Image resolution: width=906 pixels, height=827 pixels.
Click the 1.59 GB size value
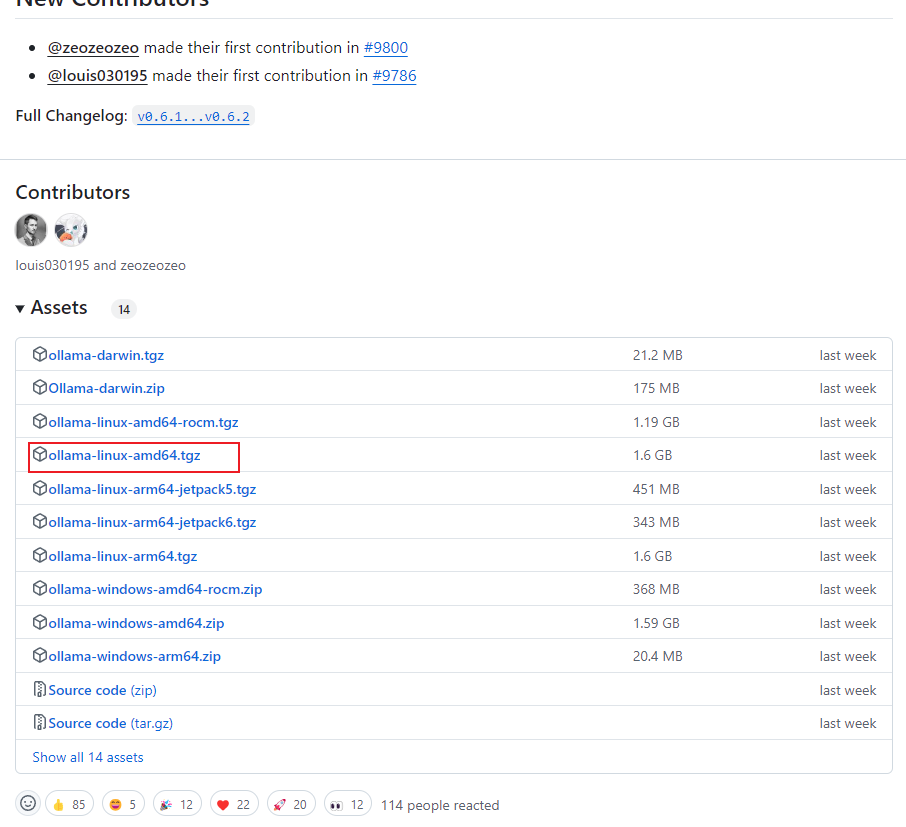click(656, 624)
